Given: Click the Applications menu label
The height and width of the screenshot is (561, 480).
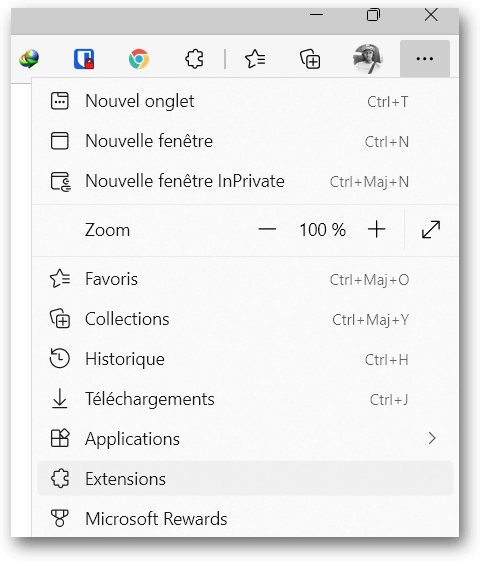Looking at the screenshot, I should [x=132, y=439].
